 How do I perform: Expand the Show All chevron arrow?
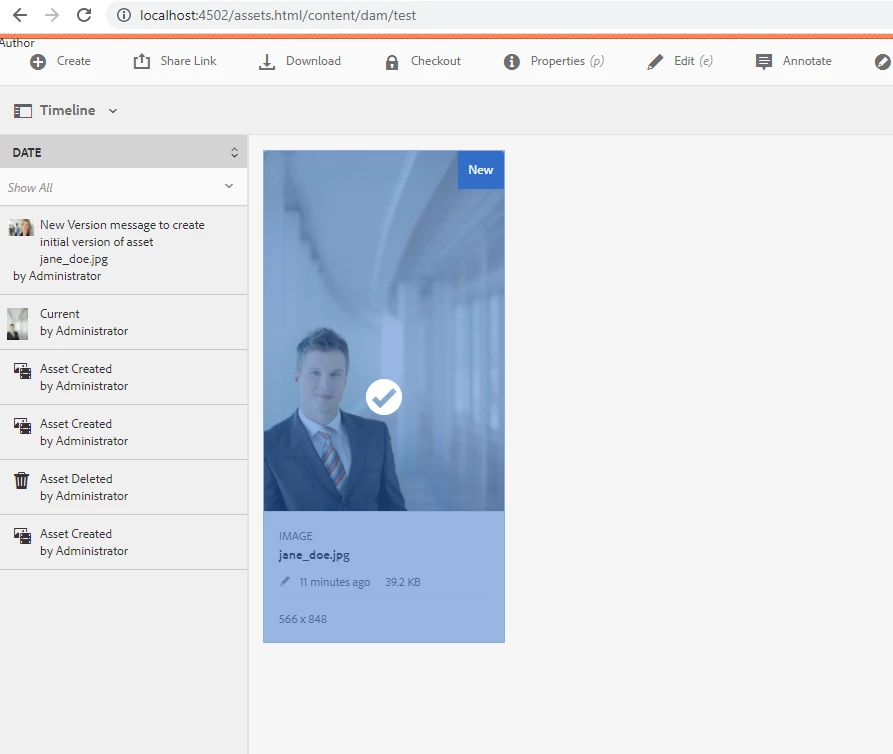point(229,186)
